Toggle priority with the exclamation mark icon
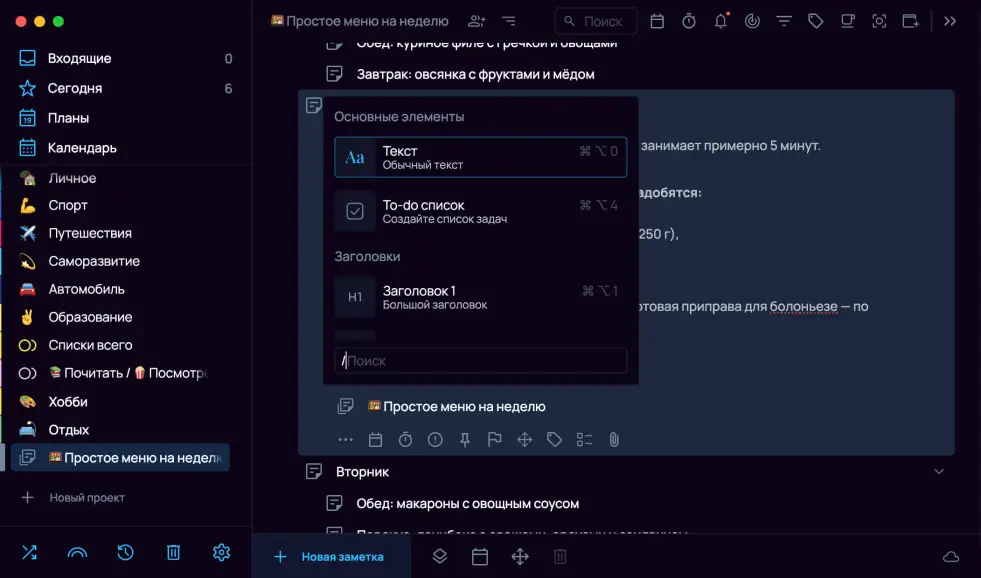Viewport: 981px width, 578px height. [x=435, y=439]
